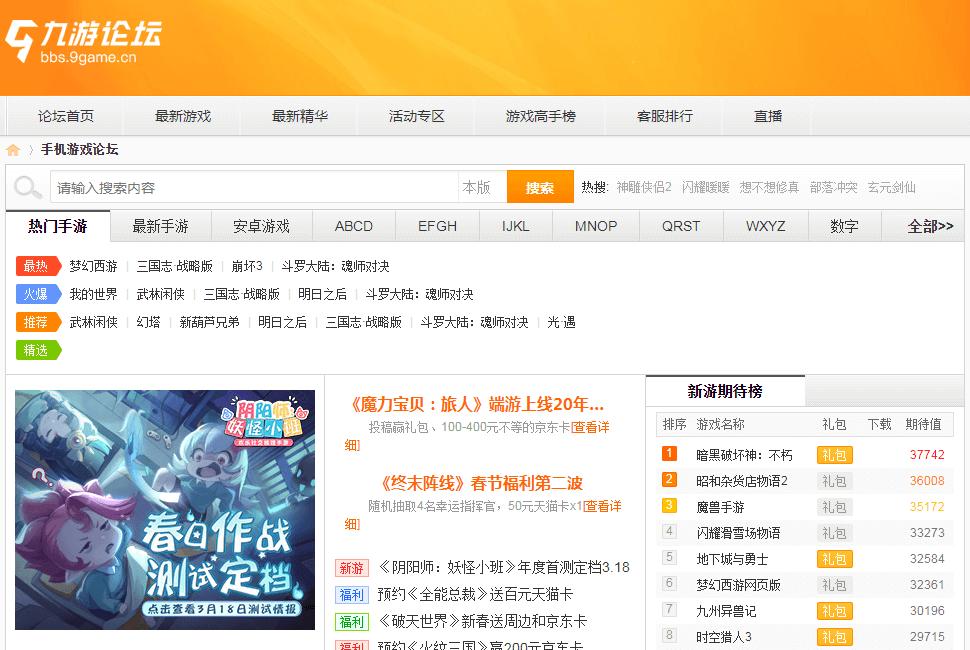
Task: Click hot search term 神雕侠侣2
Action: [644, 187]
